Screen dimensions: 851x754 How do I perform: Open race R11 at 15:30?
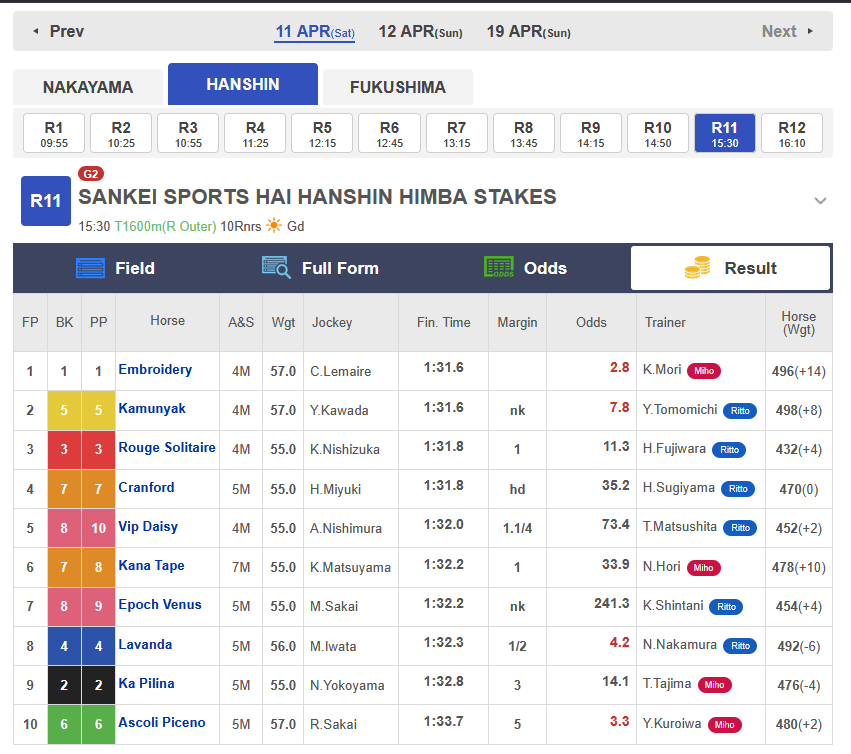[x=725, y=134]
